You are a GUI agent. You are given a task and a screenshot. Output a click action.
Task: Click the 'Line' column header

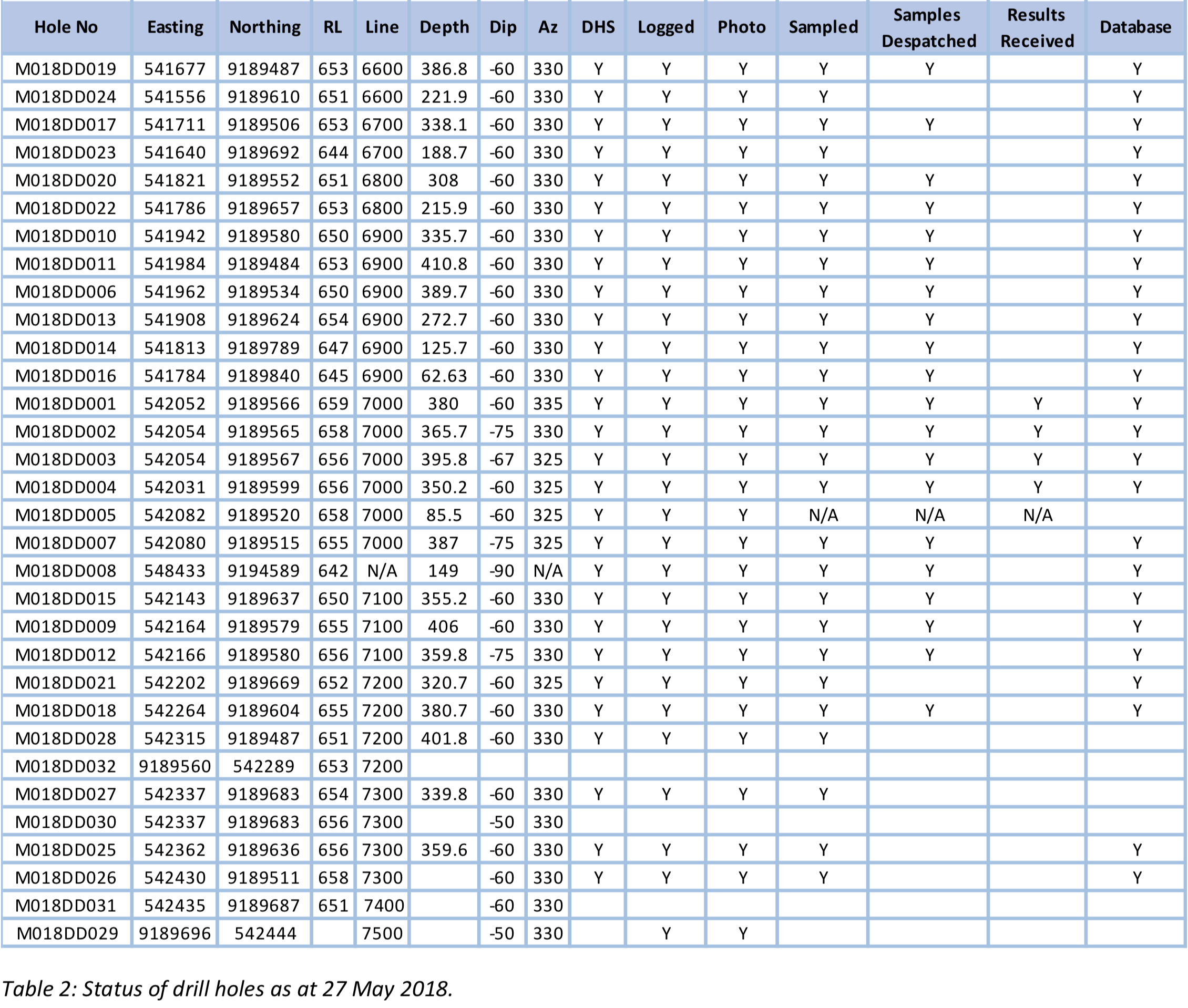tap(382, 27)
